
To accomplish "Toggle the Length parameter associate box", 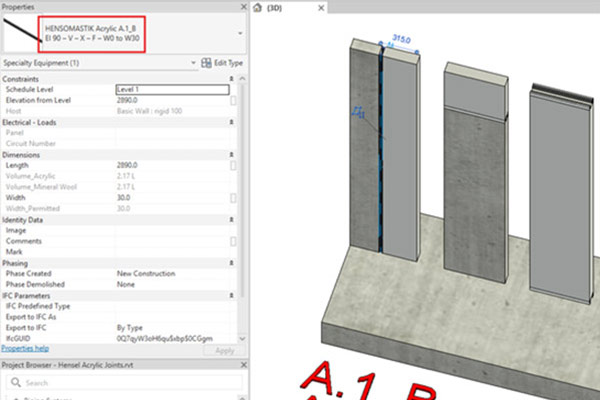I will coord(233,166).
